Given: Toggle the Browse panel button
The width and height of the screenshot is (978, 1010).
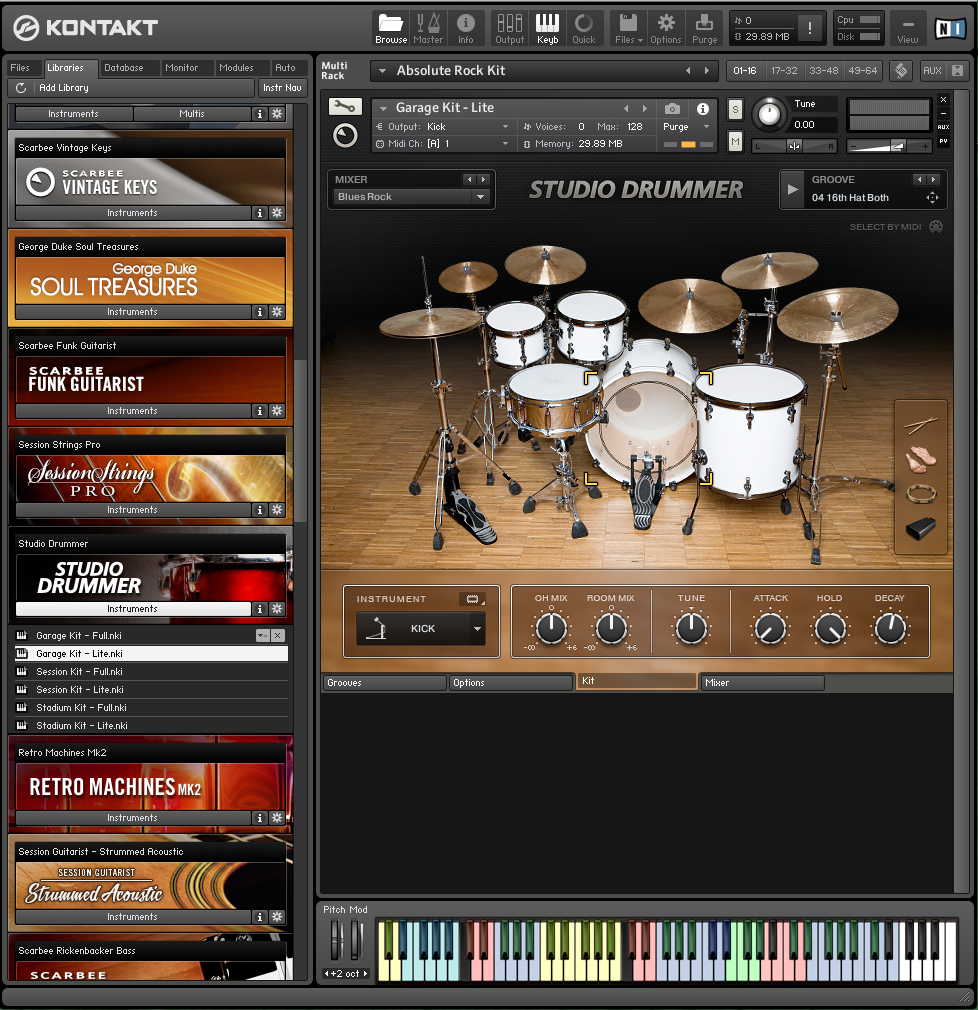Looking at the screenshot, I should 391,29.
